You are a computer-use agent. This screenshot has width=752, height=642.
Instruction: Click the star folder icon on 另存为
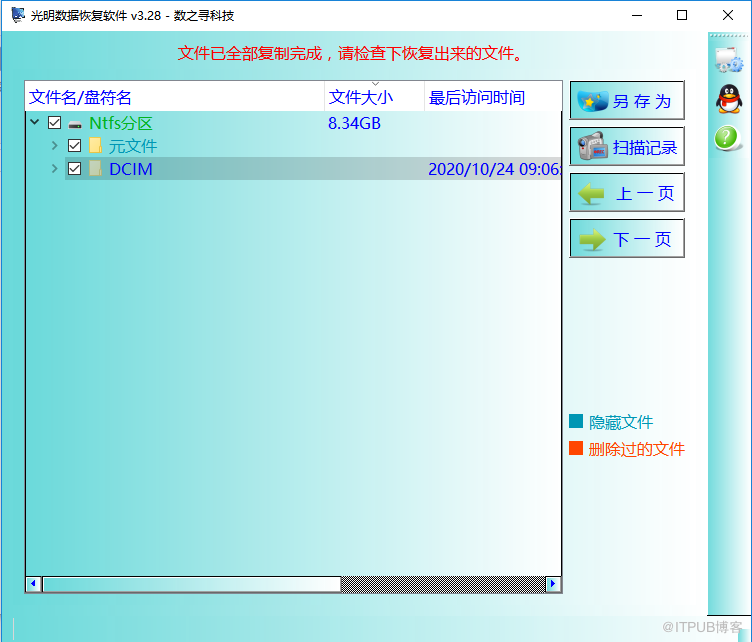[593, 101]
